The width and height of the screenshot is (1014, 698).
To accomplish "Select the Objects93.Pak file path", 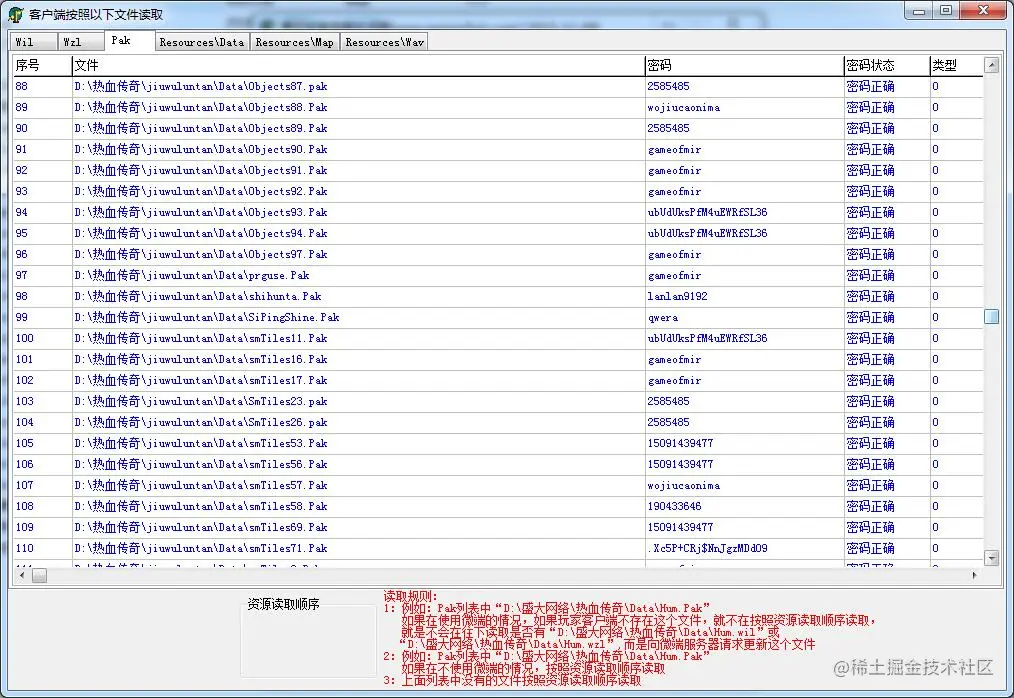I will [x=200, y=212].
